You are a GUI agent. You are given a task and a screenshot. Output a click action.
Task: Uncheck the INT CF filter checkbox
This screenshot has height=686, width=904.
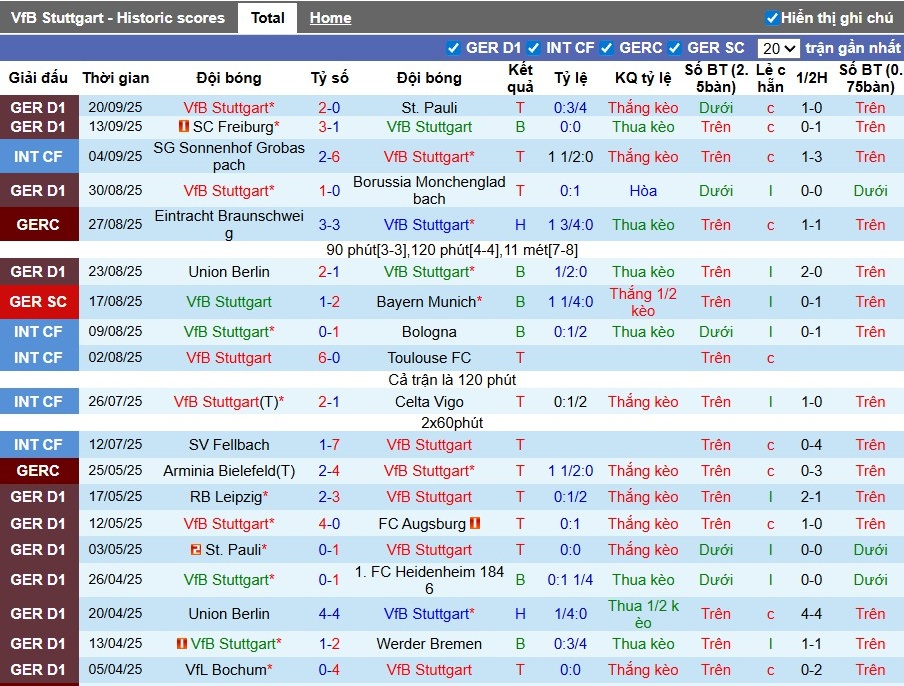(534, 48)
